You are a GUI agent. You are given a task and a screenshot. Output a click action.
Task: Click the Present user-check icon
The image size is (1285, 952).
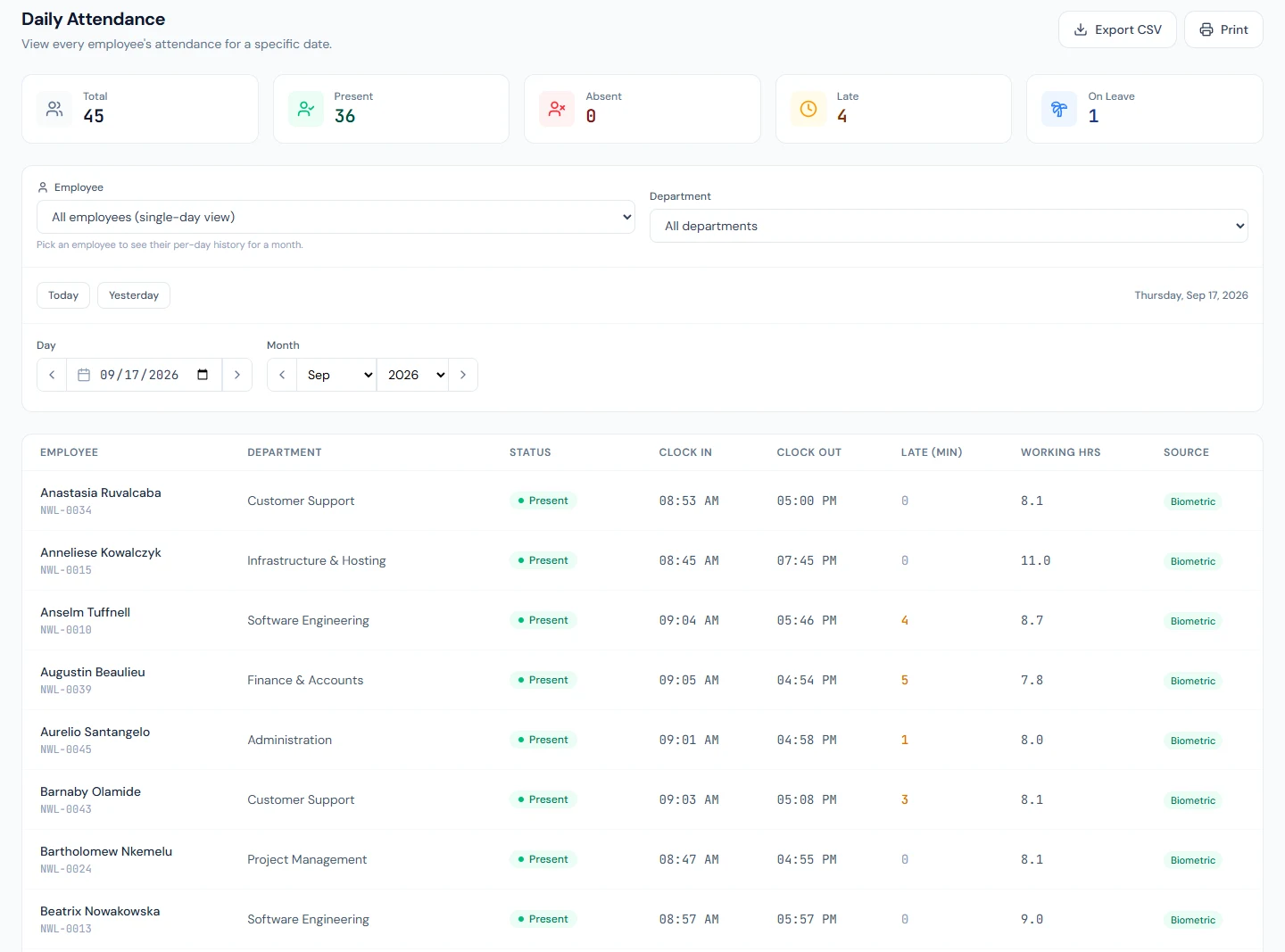[x=306, y=109]
